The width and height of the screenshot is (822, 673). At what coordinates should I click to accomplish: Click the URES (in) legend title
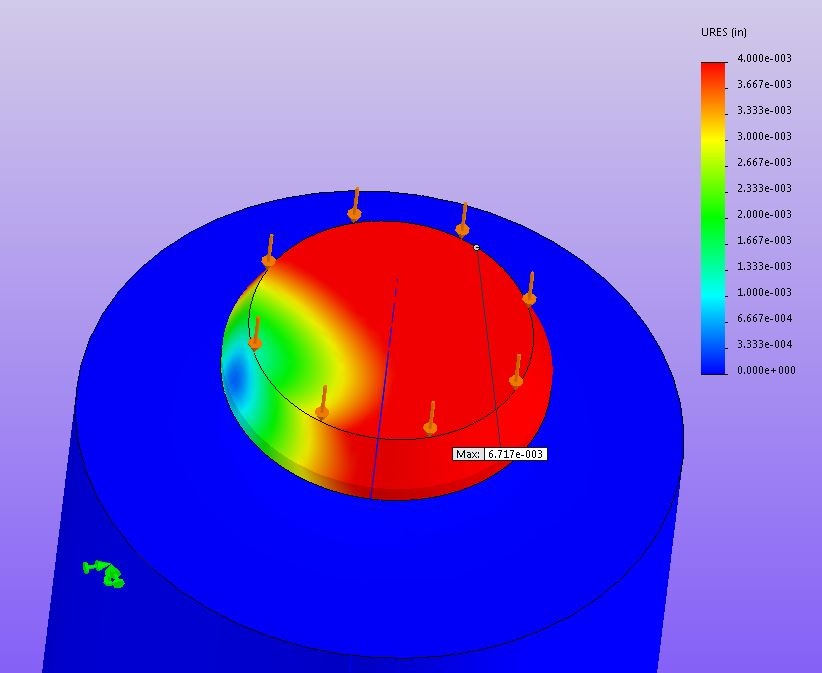723,32
